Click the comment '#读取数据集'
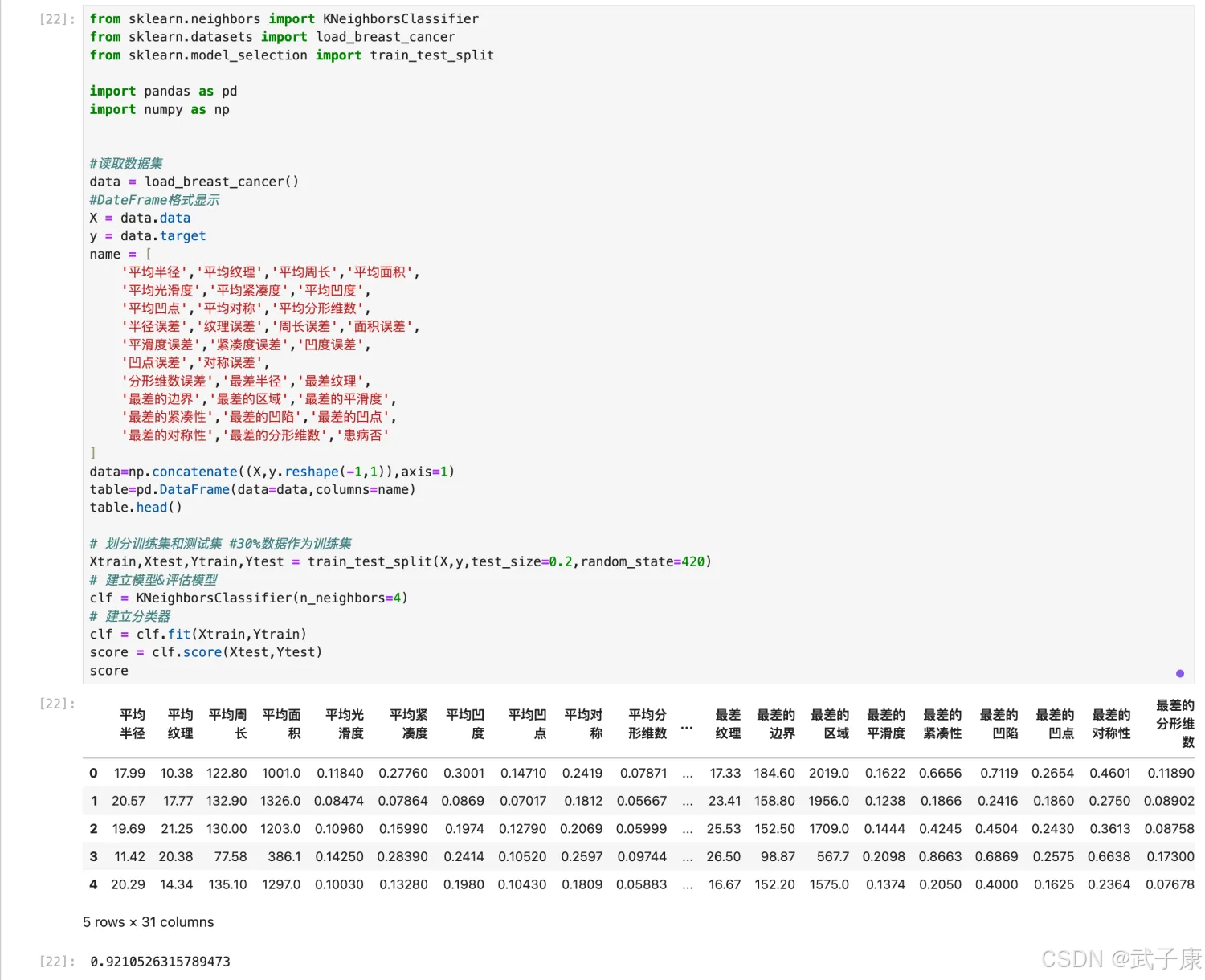 [126, 164]
